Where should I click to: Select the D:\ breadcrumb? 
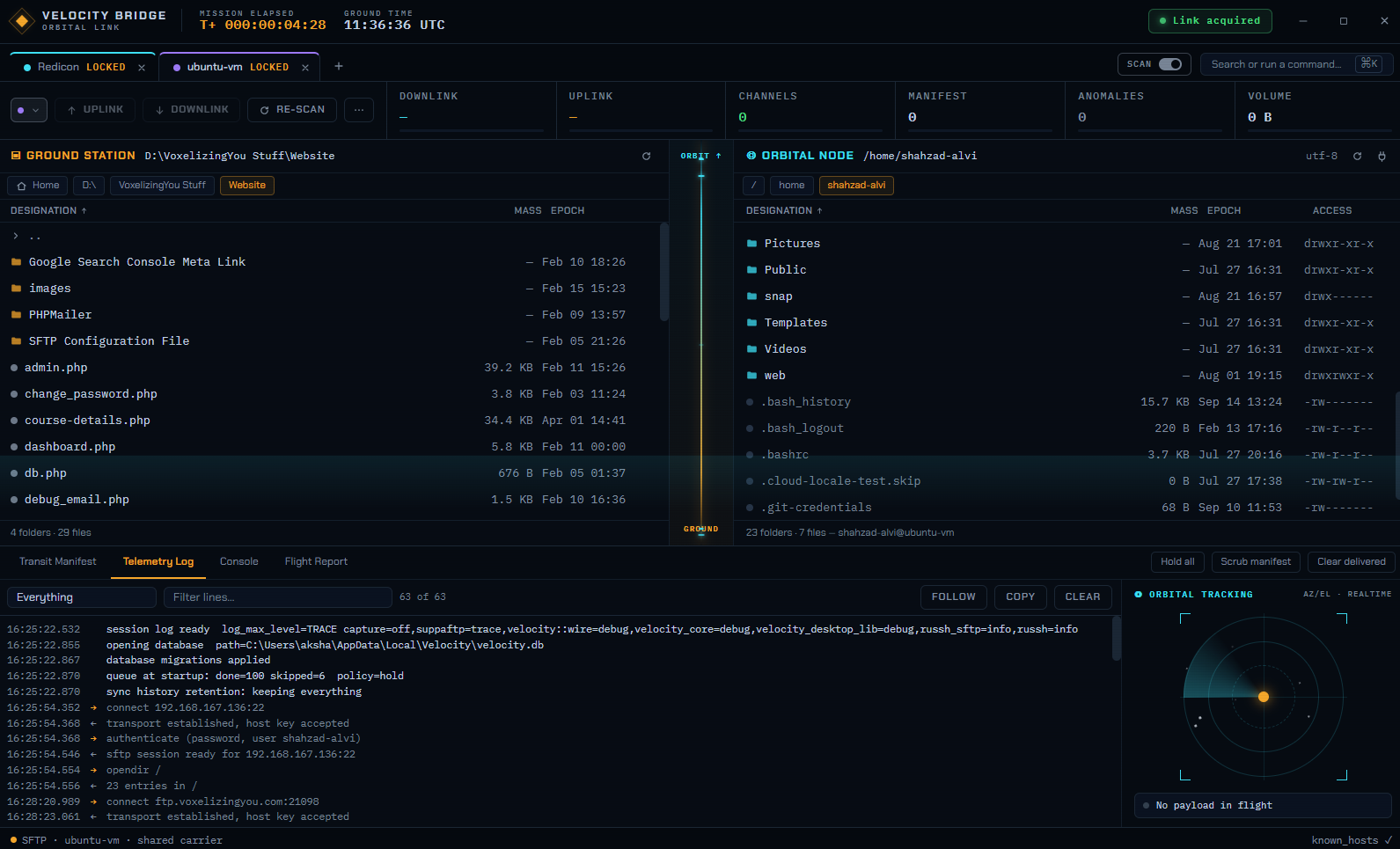coord(89,186)
